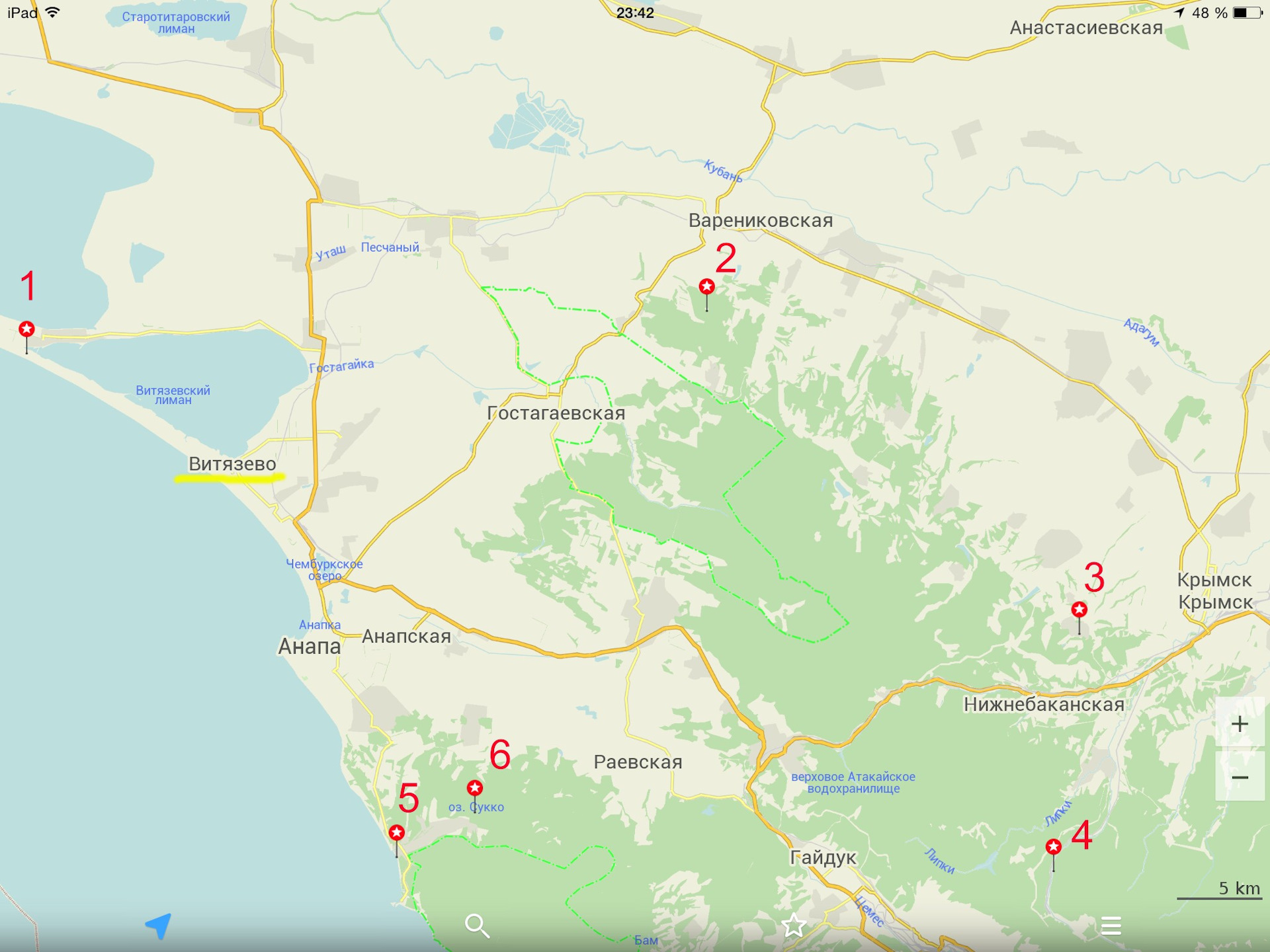Tap the 23:42 clock in status bar
This screenshot has height=952, width=1270.
[x=635, y=13]
